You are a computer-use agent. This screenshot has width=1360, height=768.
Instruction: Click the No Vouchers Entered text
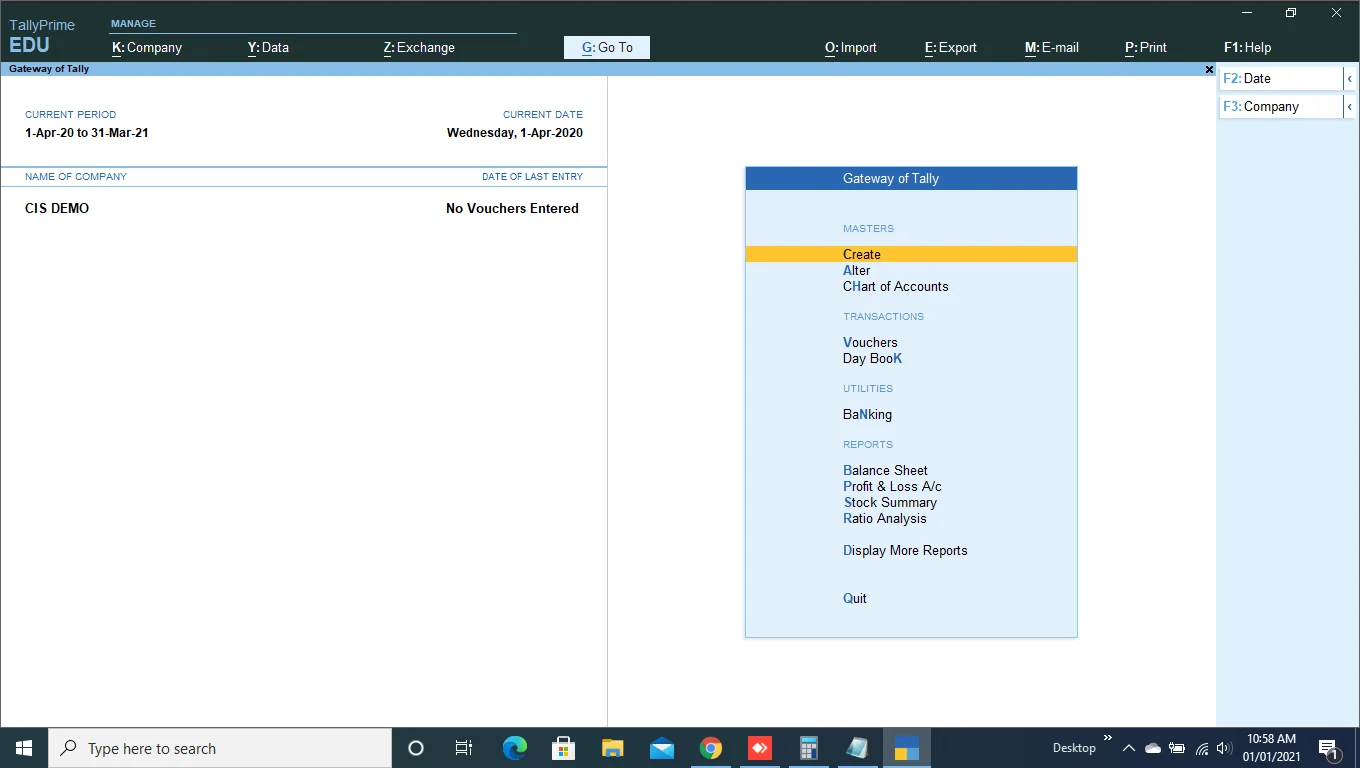click(x=512, y=208)
